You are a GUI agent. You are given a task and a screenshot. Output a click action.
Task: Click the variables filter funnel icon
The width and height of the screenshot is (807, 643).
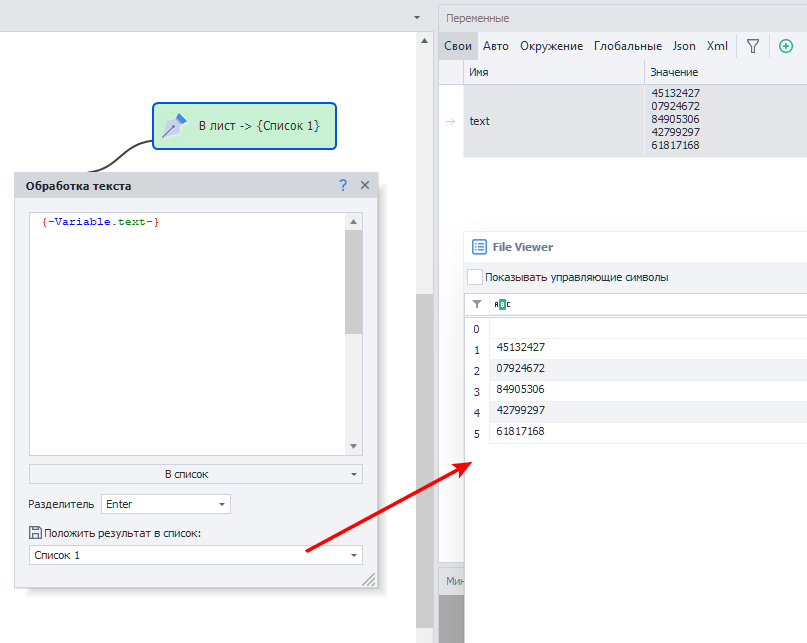coord(753,46)
